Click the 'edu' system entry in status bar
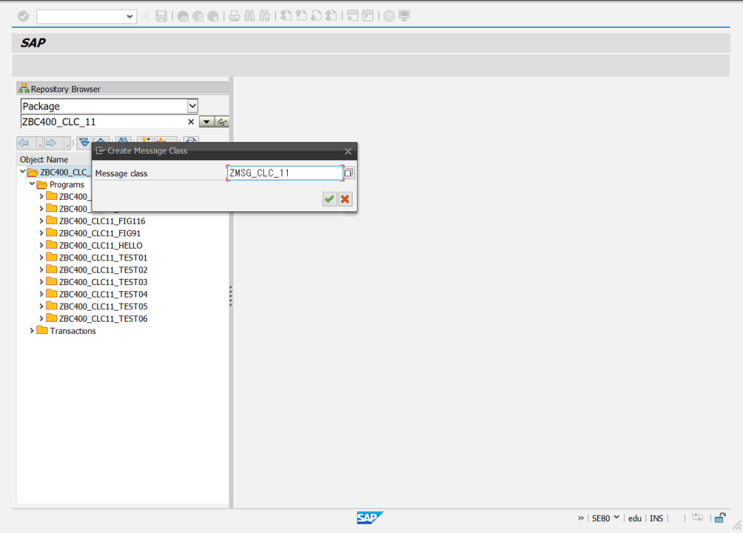This screenshot has height=533, width=743. click(634, 518)
